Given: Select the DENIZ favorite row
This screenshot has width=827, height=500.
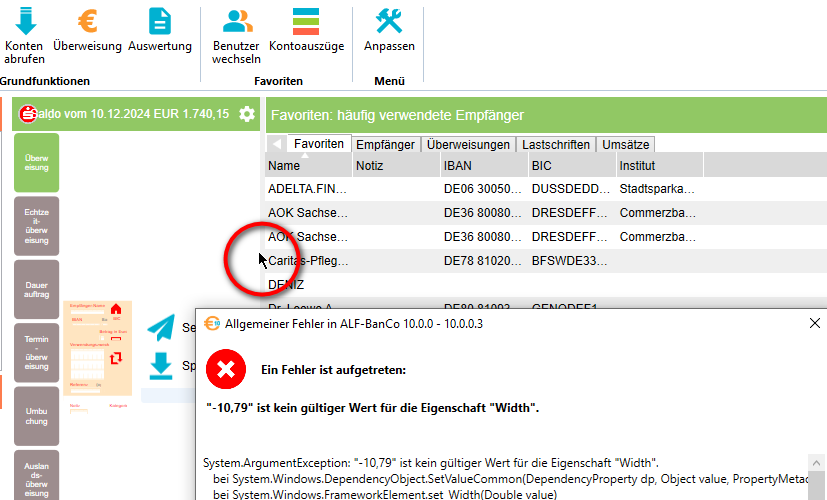Looking at the screenshot, I should pyautogui.click(x=546, y=285).
